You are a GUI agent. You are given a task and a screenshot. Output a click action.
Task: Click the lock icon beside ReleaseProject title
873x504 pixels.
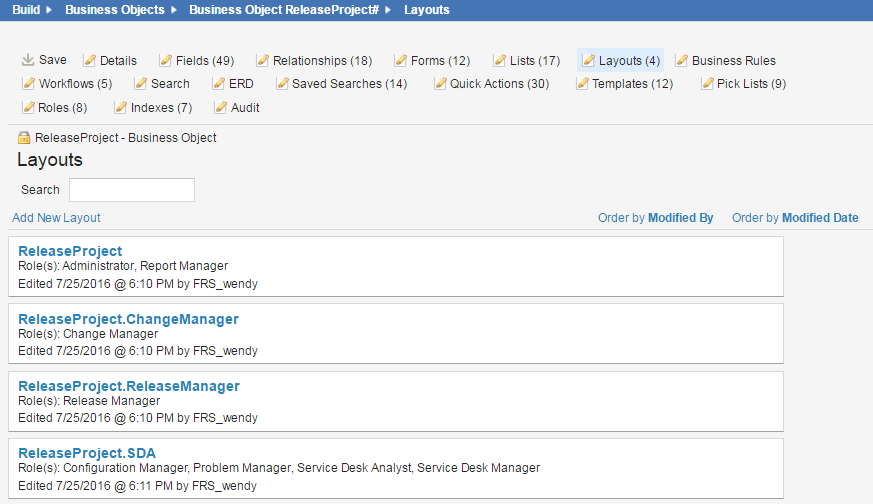coord(24,138)
